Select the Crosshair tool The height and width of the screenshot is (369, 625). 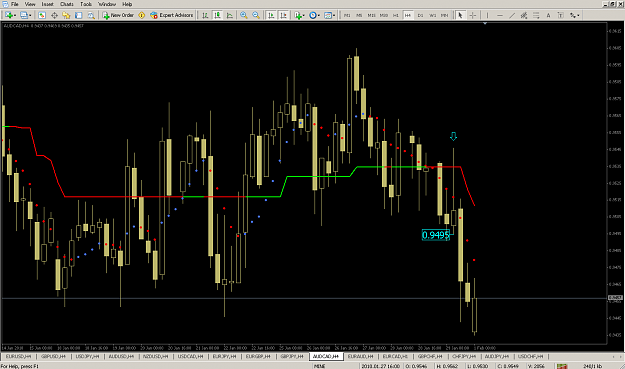click(473, 15)
